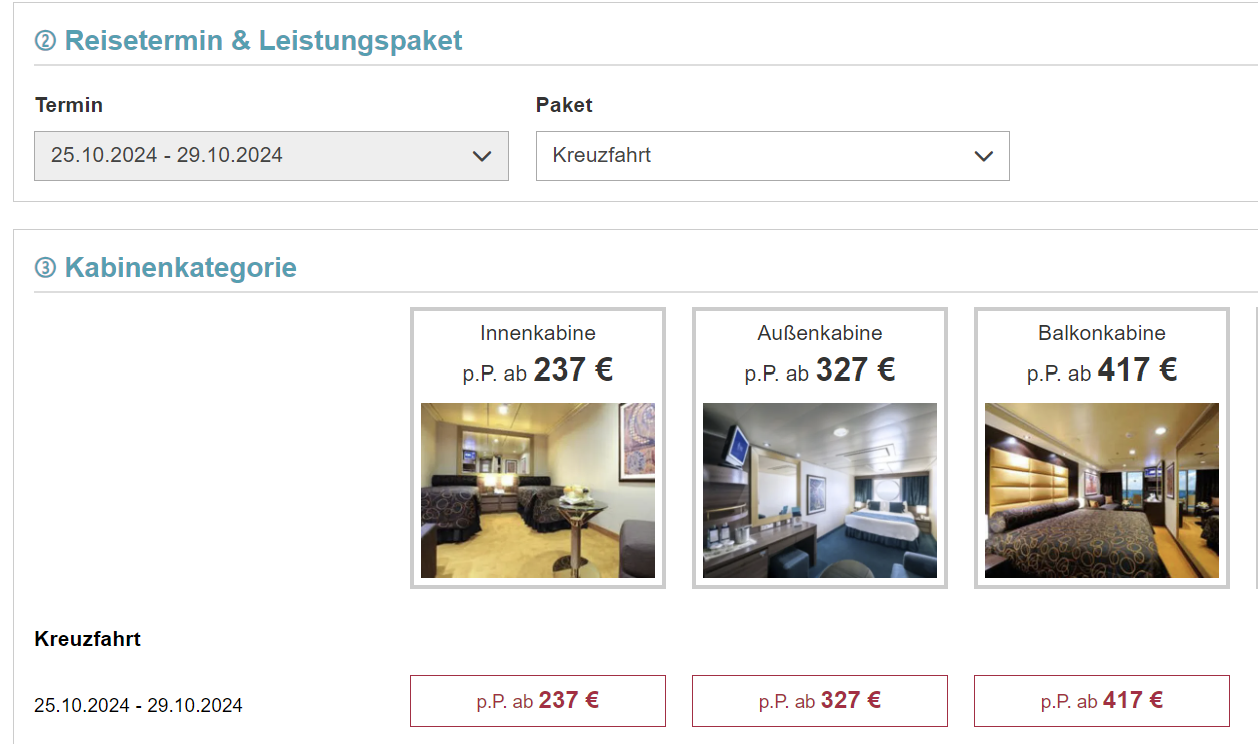The width and height of the screenshot is (1258, 744).
Task: Click the bold Kreuzfahrt row label
Action: point(88,639)
